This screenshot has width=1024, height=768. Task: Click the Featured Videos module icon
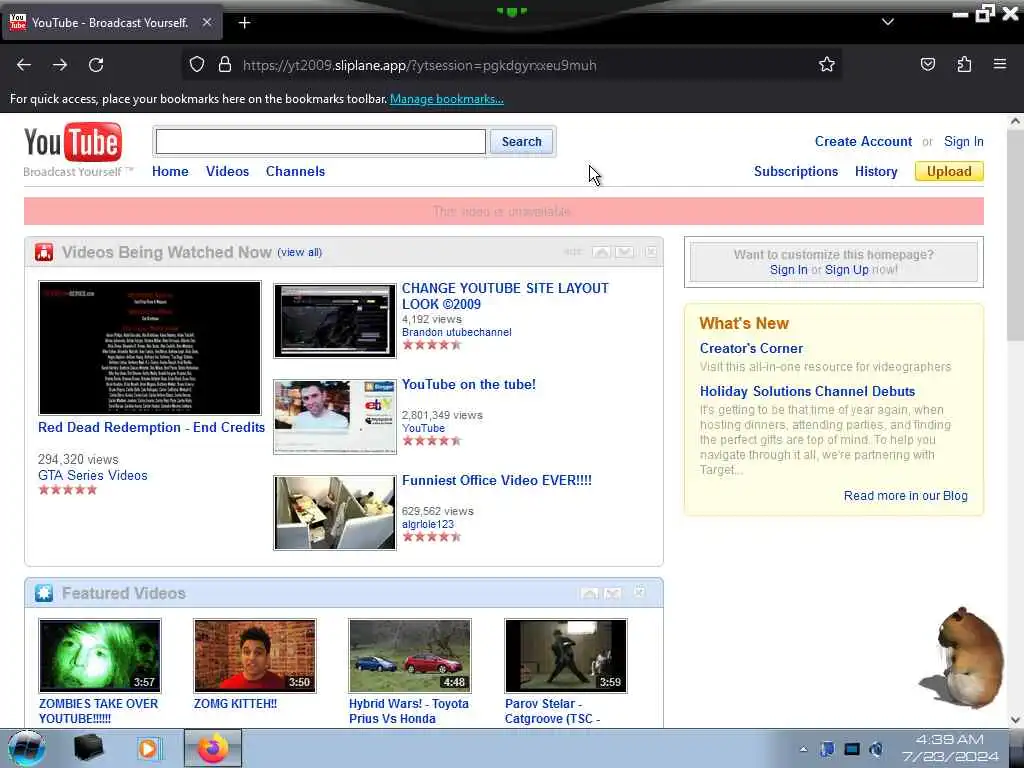[x=44, y=593]
